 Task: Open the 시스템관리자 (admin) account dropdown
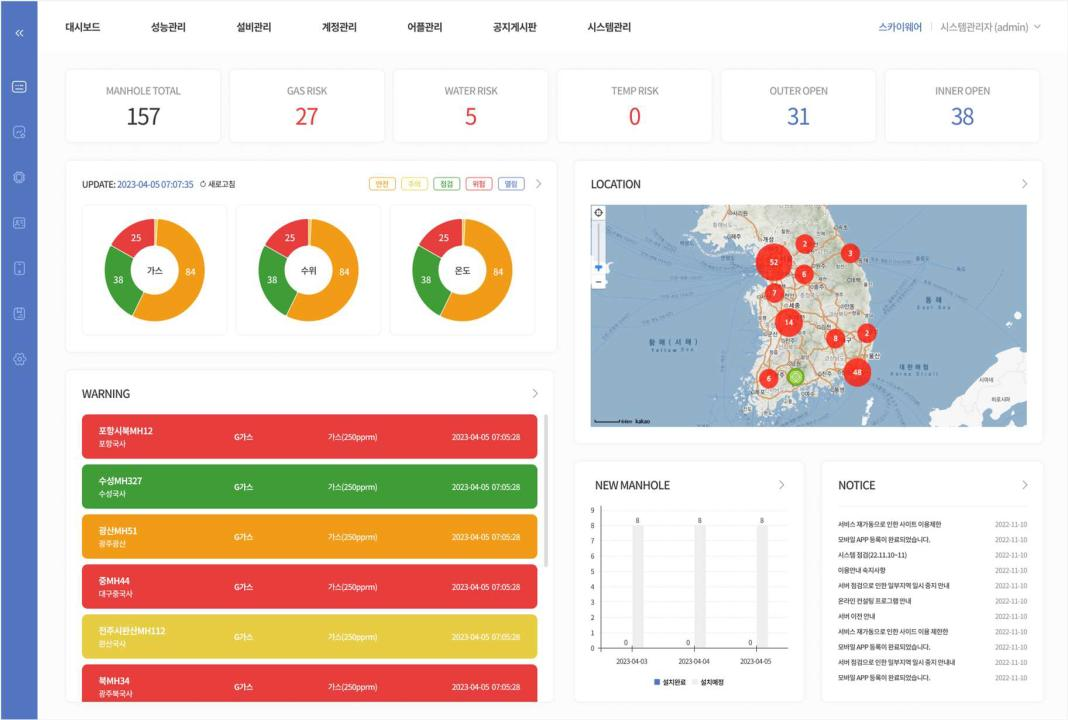[990, 27]
